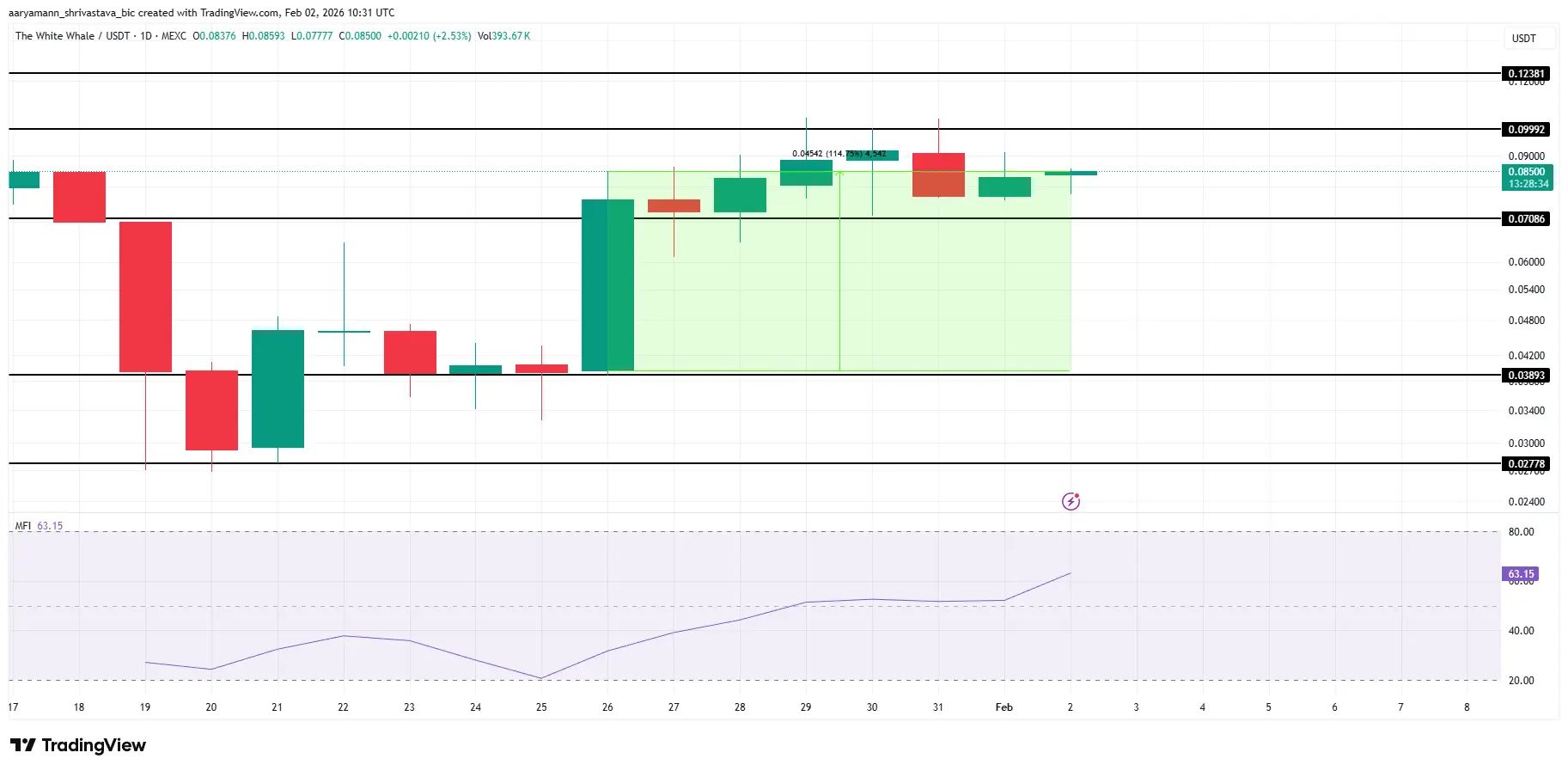Click The White Whale / USDT symbol title
Screen dimensions: 1568x771
73,36
